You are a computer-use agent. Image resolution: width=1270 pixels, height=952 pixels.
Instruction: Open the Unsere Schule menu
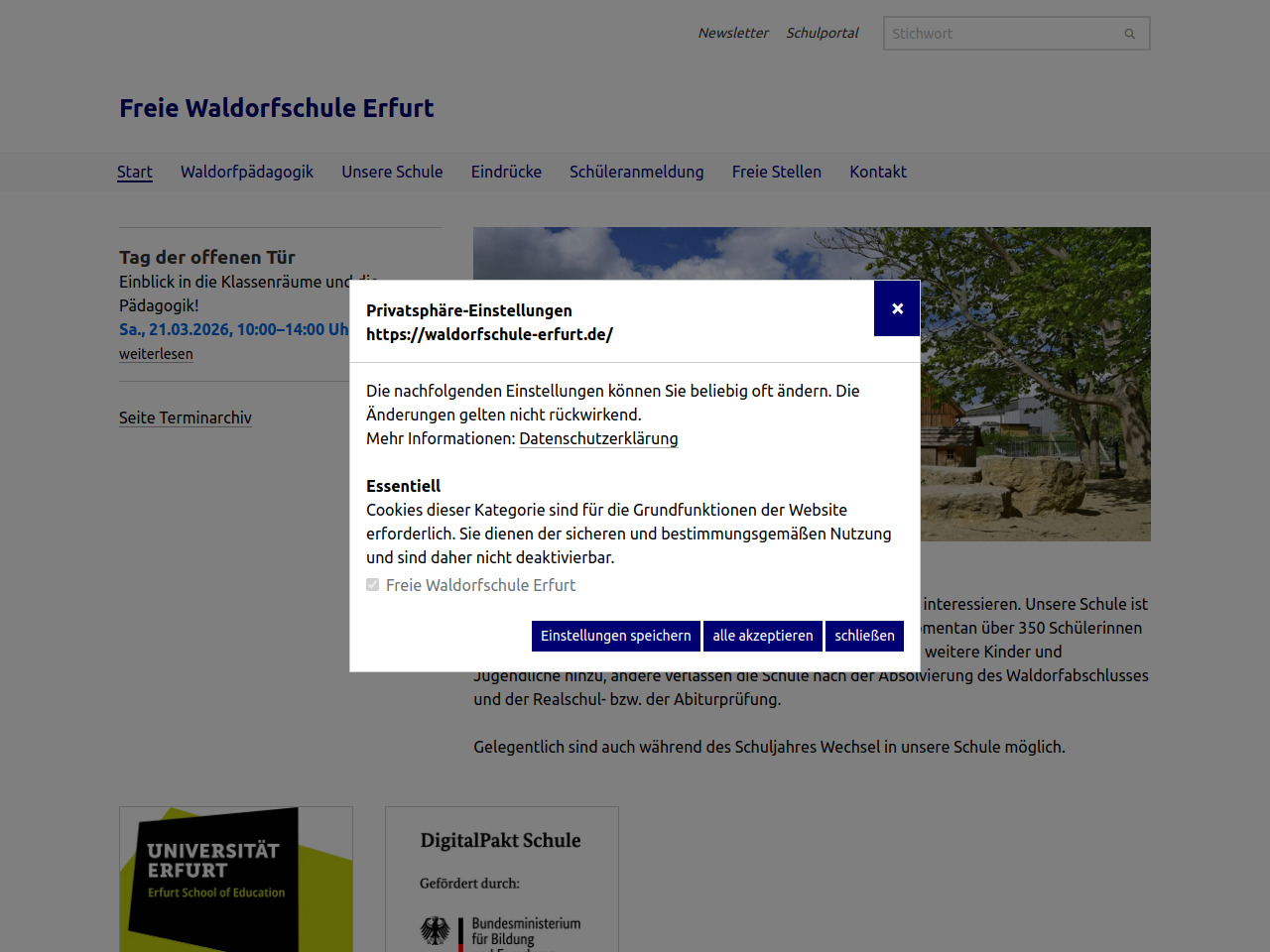[392, 172]
